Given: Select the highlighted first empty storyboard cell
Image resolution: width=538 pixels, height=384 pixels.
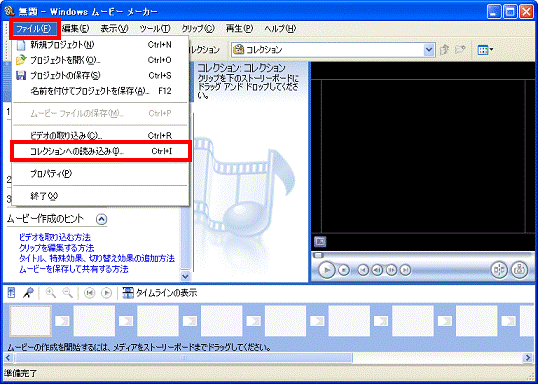Looking at the screenshot, I should (30, 321).
